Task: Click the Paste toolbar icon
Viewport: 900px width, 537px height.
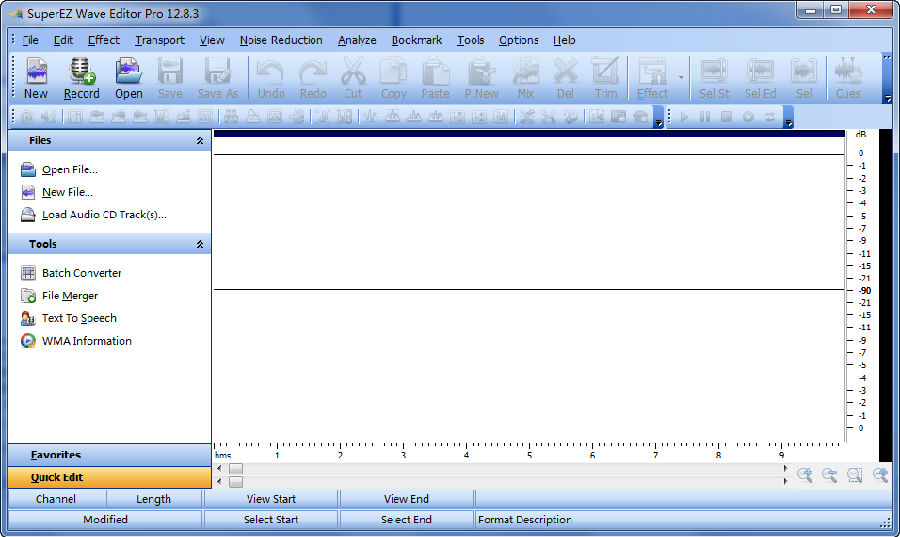Action: tap(436, 79)
